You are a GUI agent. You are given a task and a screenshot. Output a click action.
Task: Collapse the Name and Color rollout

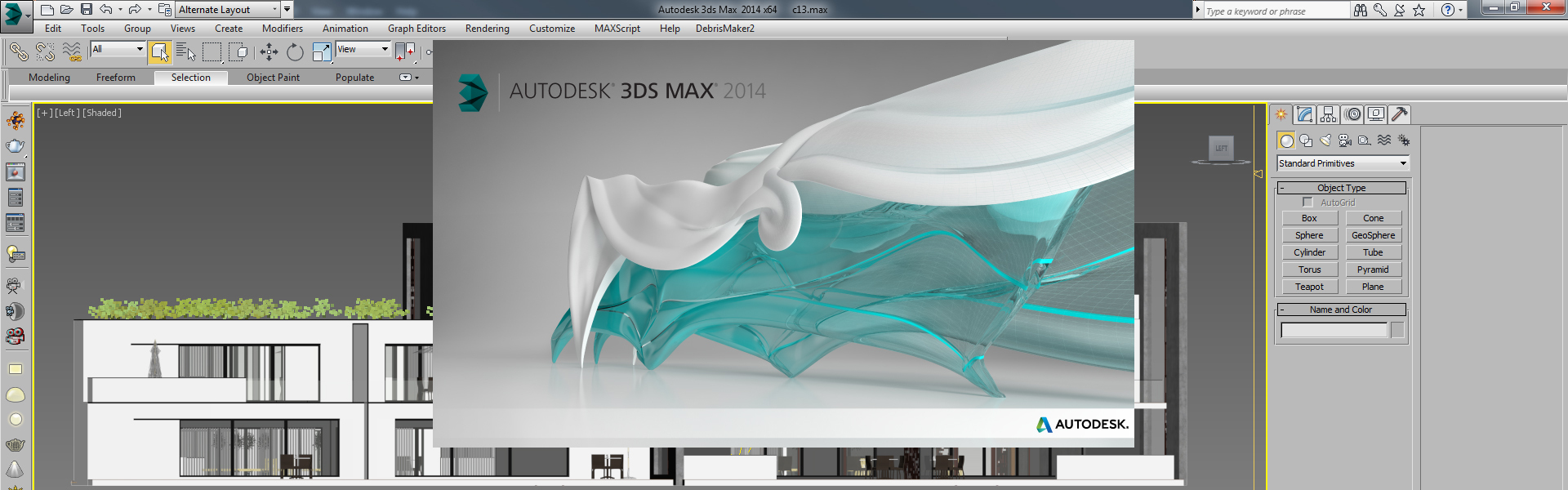pos(1341,310)
